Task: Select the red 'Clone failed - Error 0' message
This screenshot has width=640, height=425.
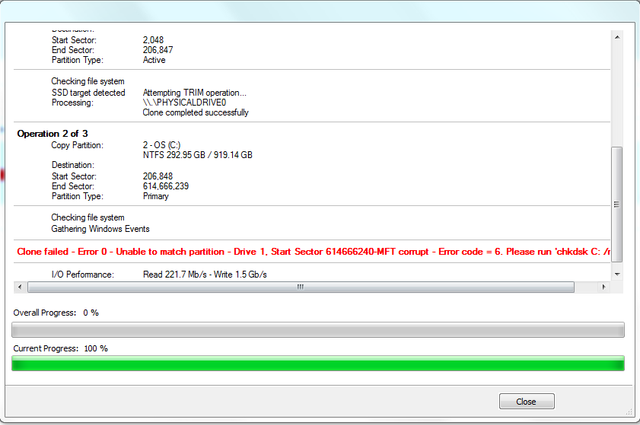Action: click(x=313, y=251)
